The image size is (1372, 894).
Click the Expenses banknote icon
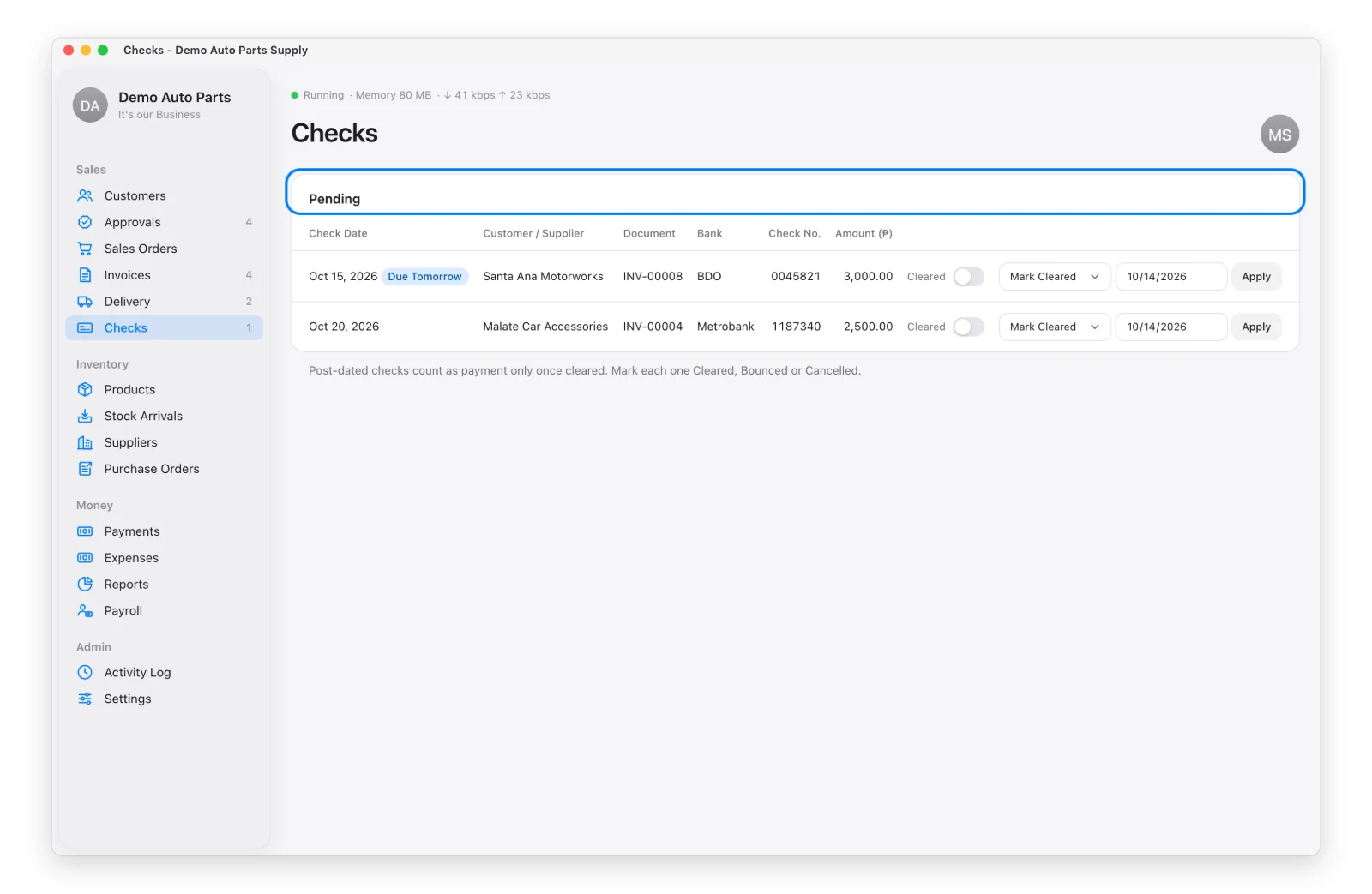click(85, 558)
